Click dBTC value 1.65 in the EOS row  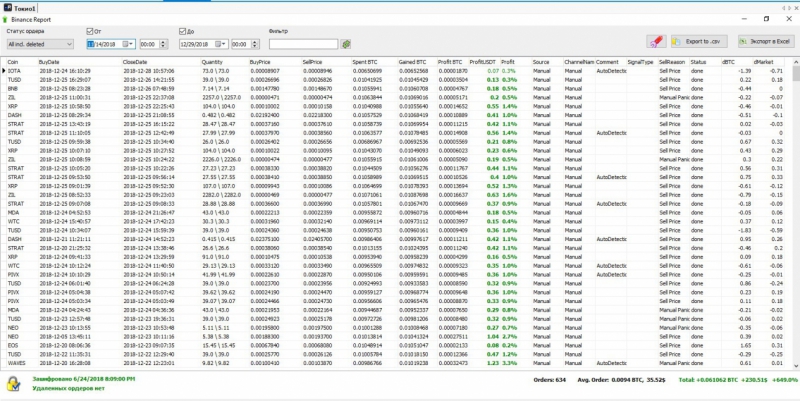coord(745,345)
